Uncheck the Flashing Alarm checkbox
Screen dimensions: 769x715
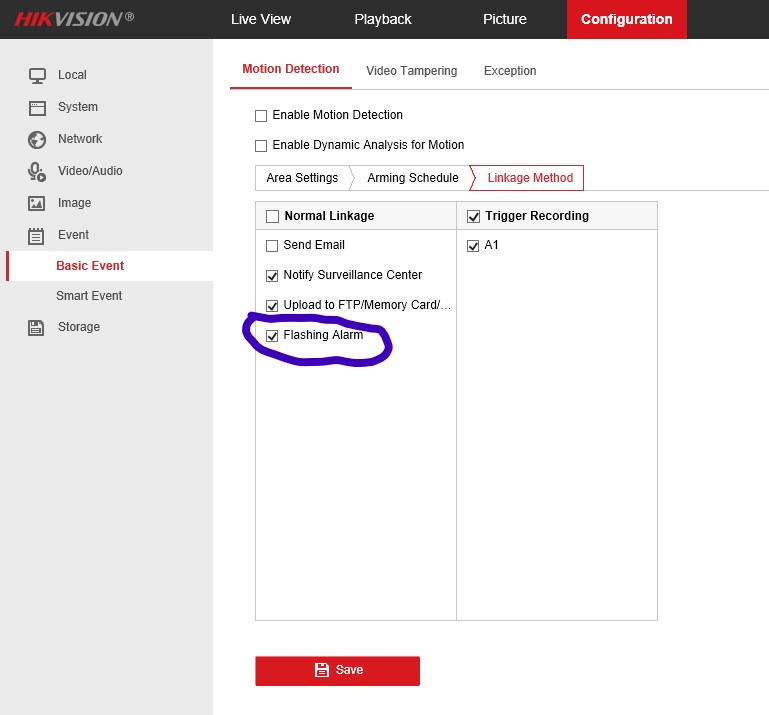click(272, 336)
